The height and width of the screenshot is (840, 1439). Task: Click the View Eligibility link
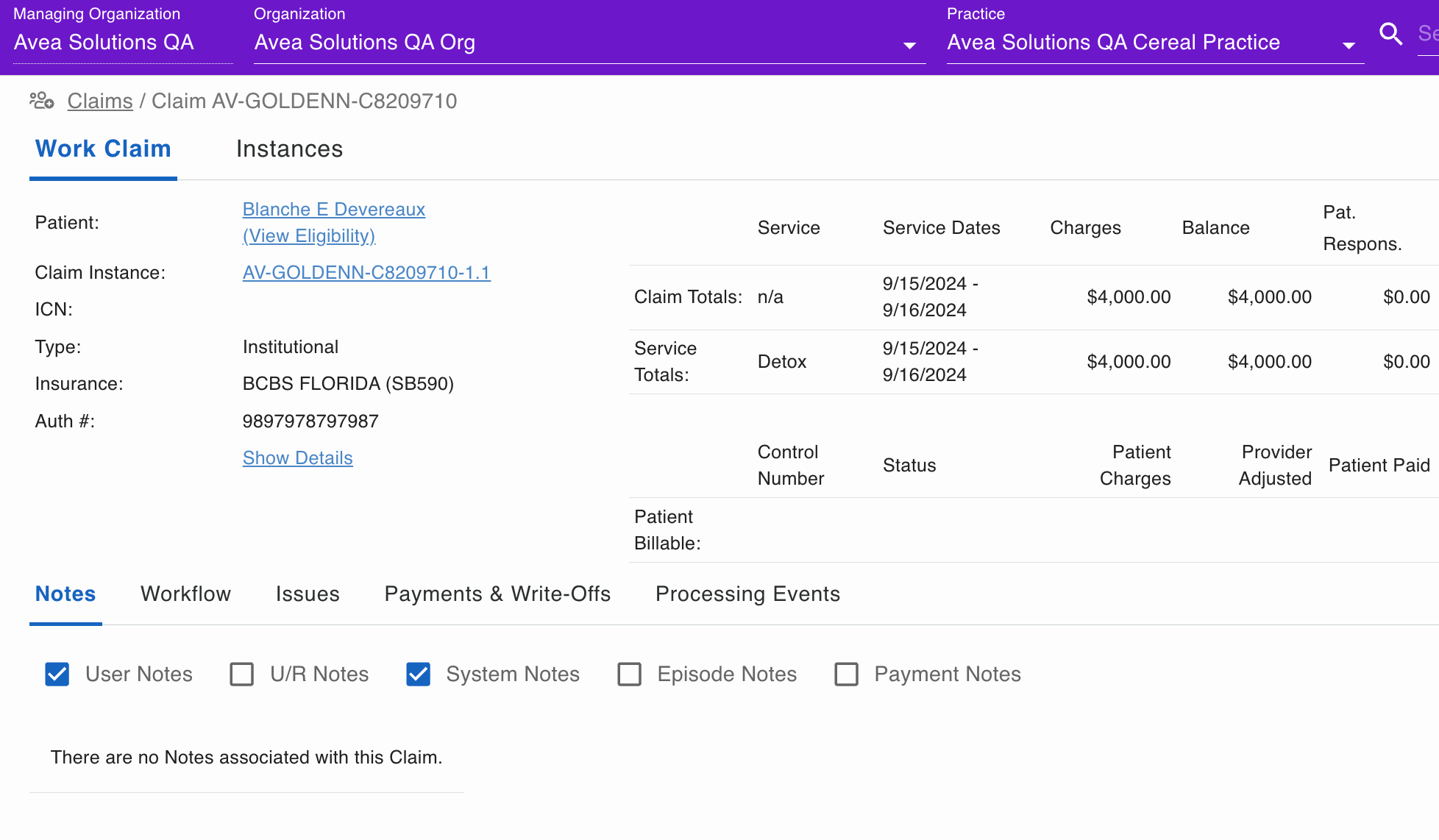pos(309,236)
